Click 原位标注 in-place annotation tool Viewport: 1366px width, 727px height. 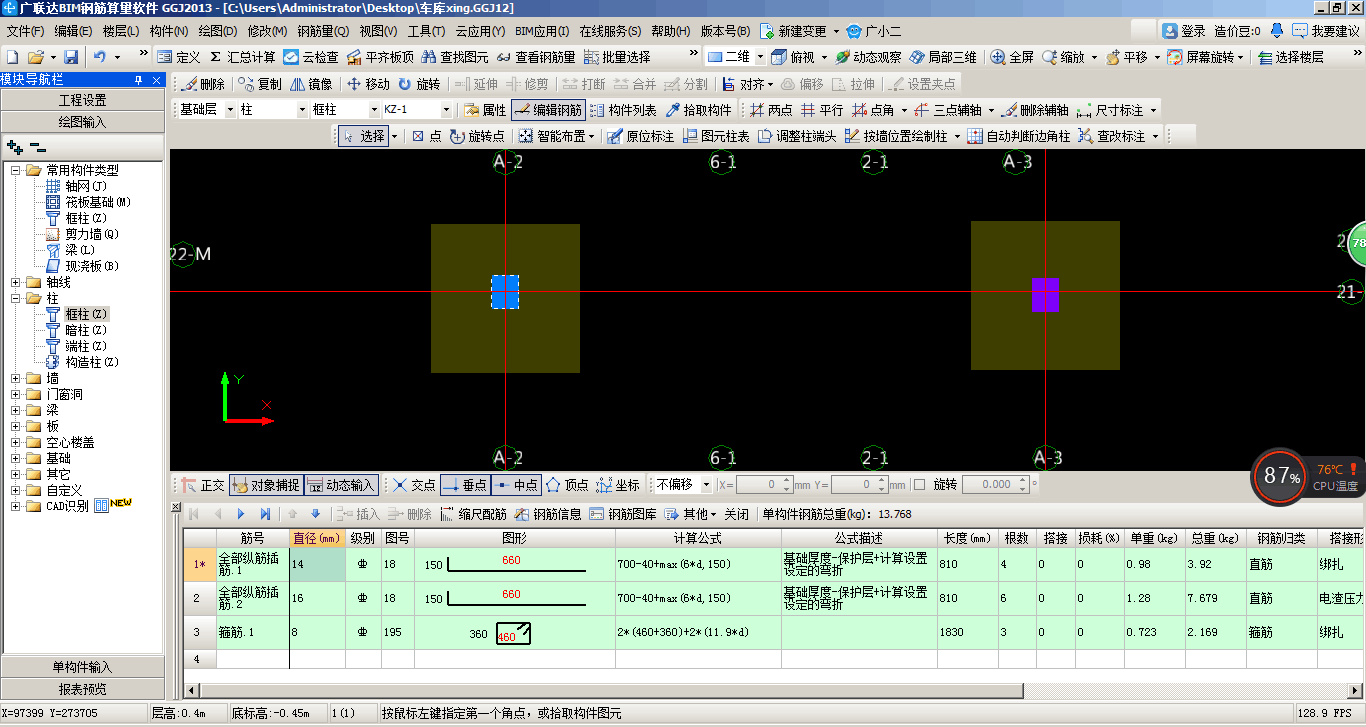click(640, 136)
